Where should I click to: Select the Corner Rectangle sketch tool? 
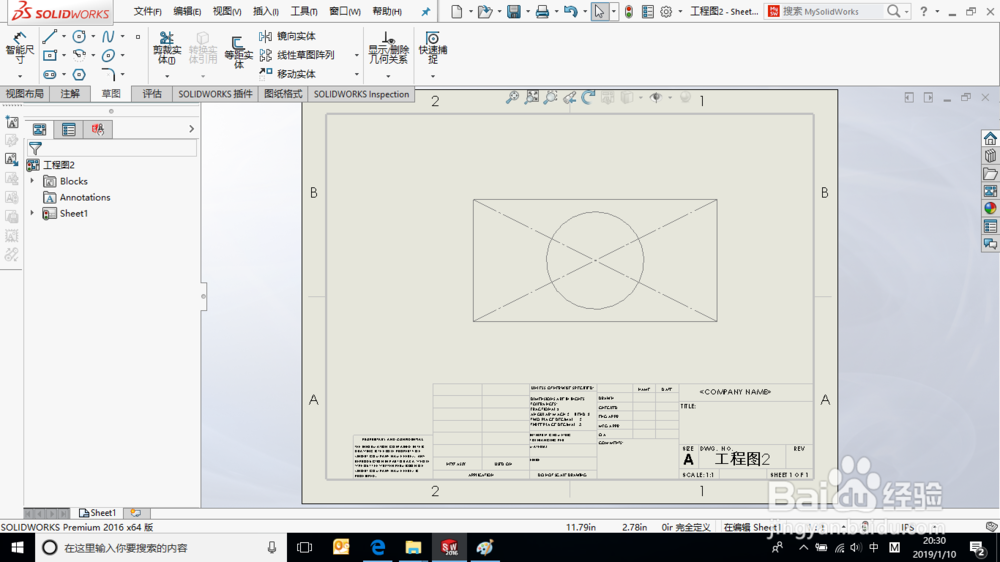point(49,55)
